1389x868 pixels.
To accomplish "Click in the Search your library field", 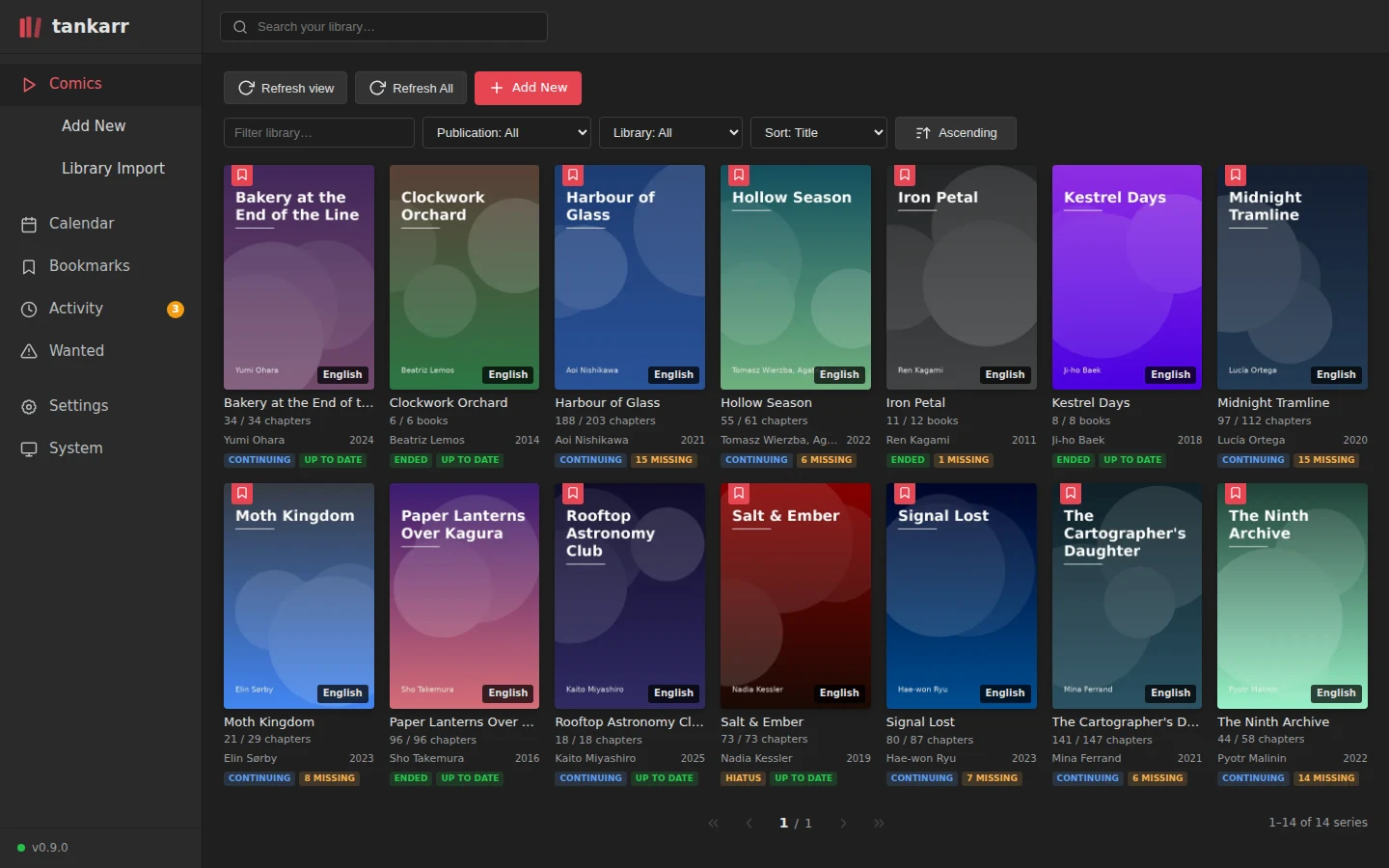I will [384, 27].
